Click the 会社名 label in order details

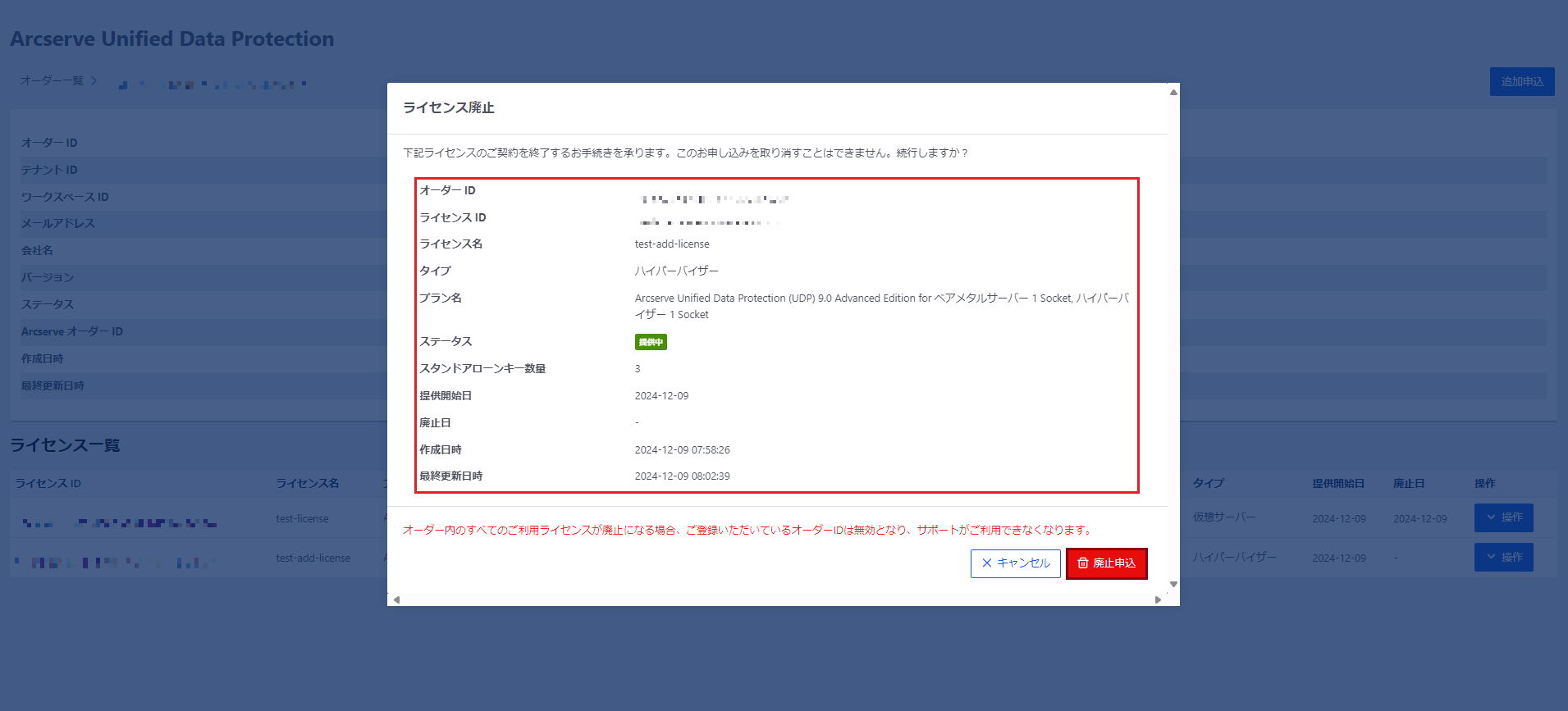(37, 250)
